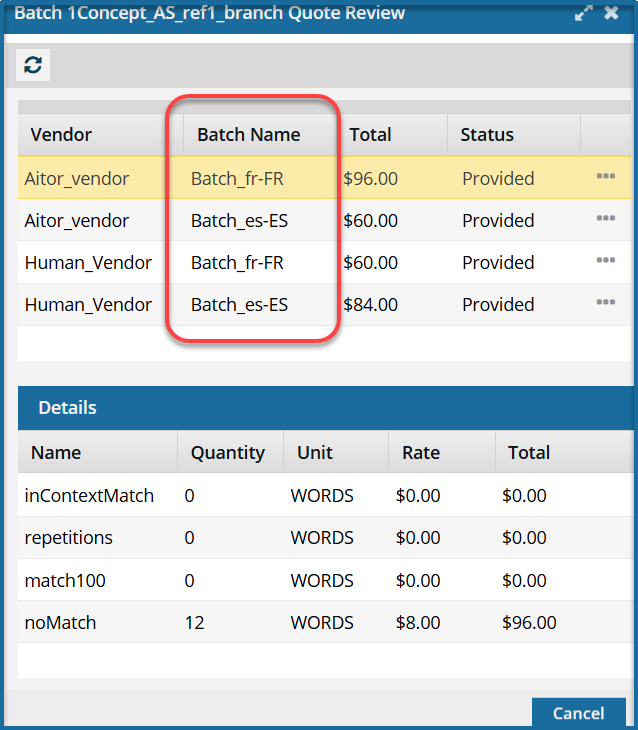Image resolution: width=638 pixels, height=730 pixels.
Task: Click the Quantity column header in Details
Action: [x=228, y=452]
